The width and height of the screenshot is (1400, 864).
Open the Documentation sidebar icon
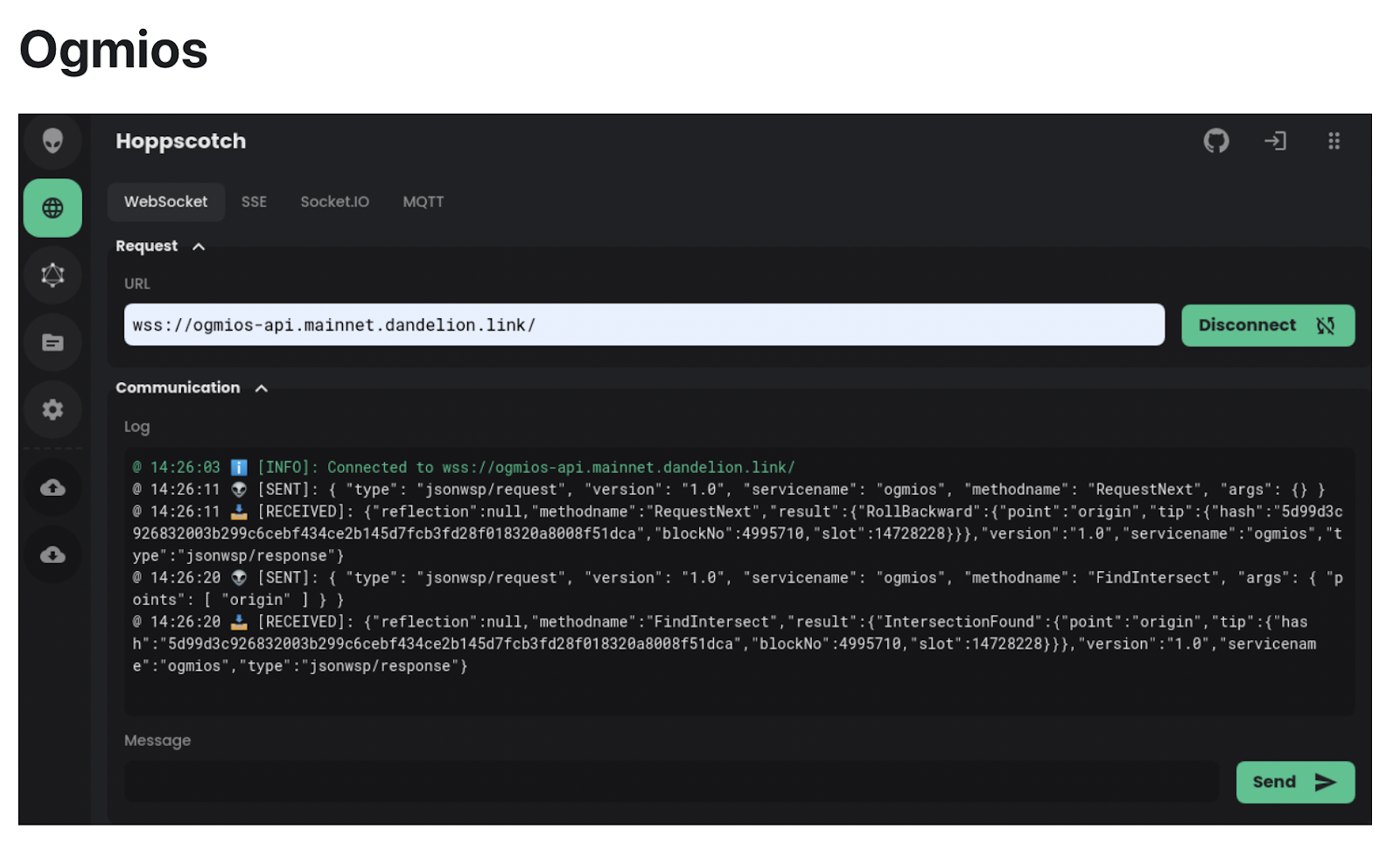52,342
